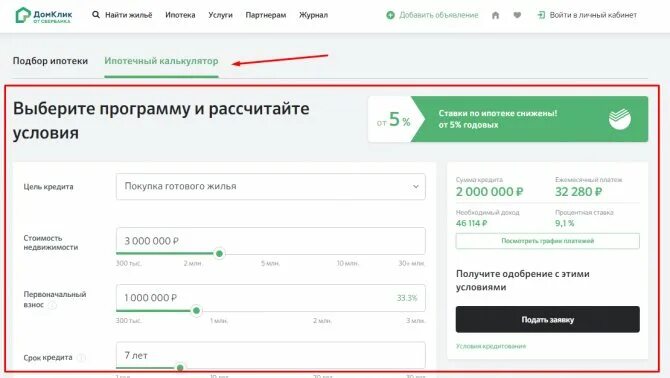Click the info icon beside Первоначальный взнос
Screen dimensions: 670x378
[52, 305]
